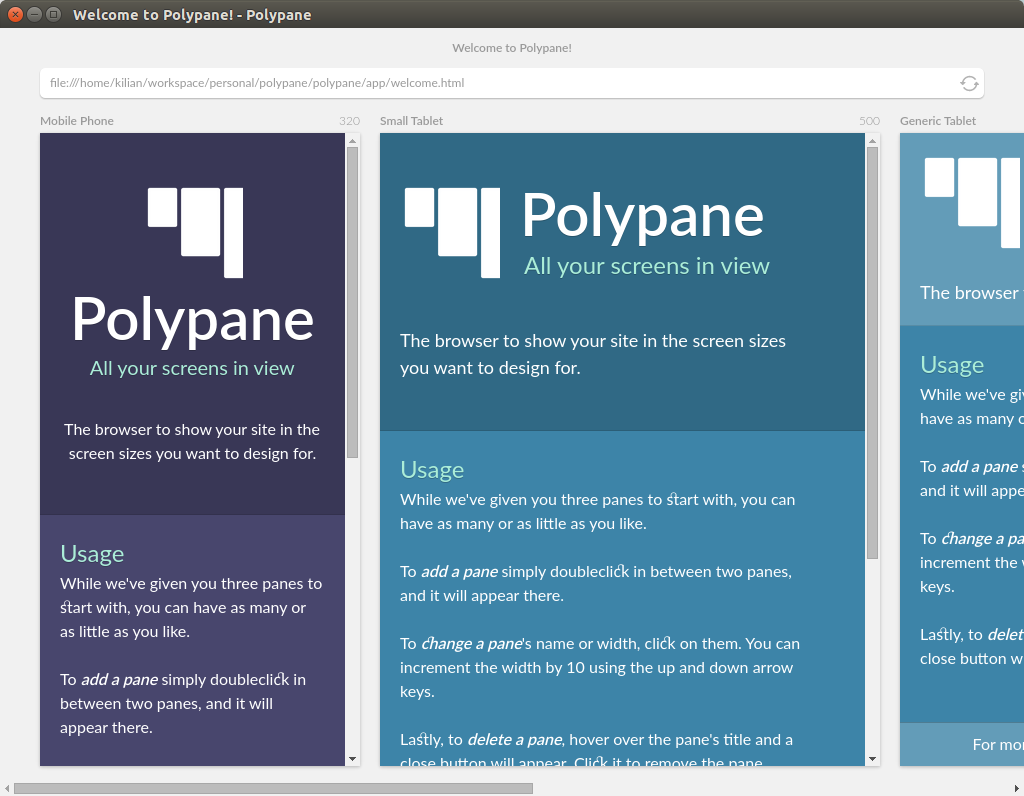Click the vertical scrollbar thumb in Mobile Phone pane
1024x796 pixels.
click(353, 302)
